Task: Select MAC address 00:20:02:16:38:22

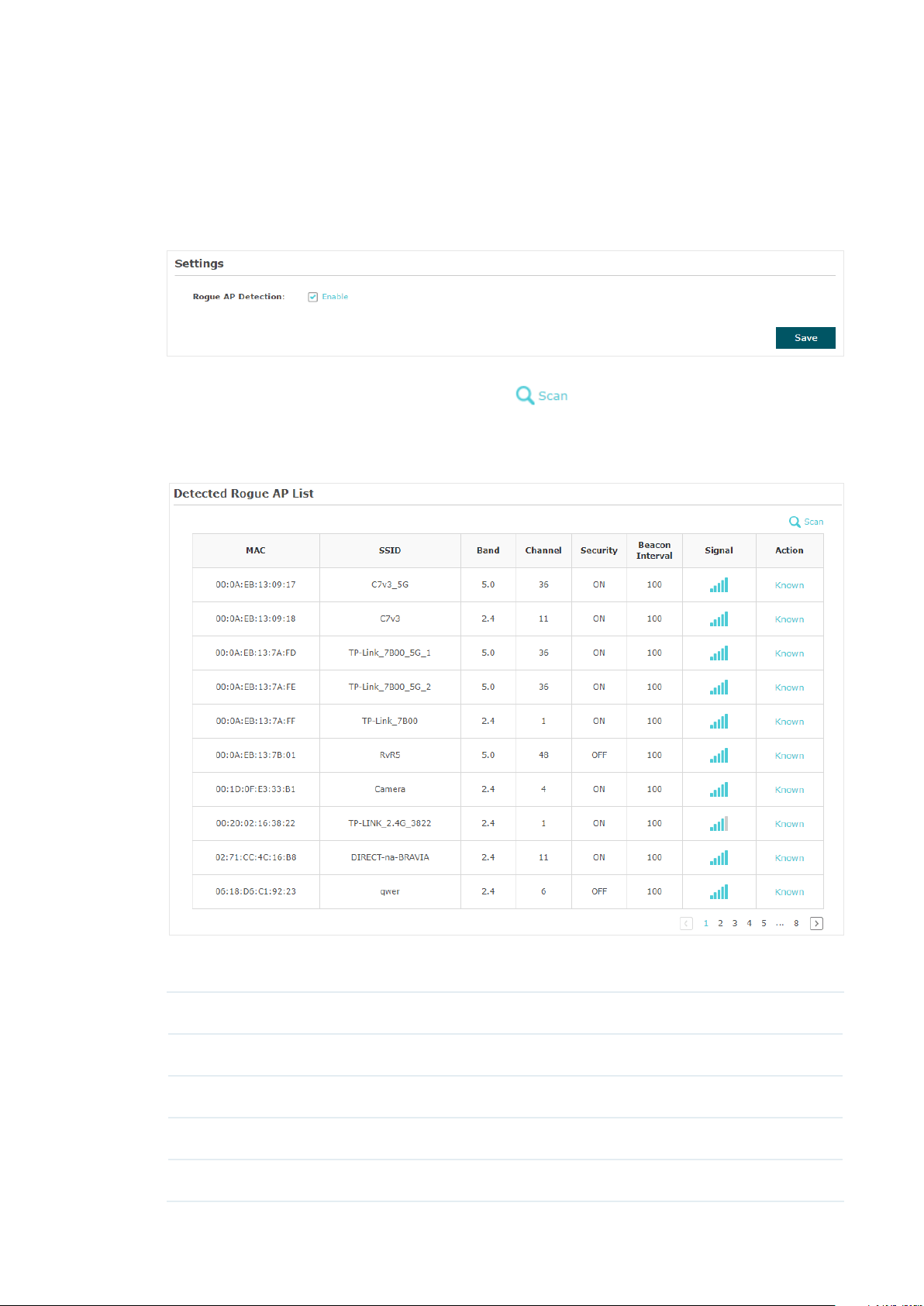Action: click(256, 823)
